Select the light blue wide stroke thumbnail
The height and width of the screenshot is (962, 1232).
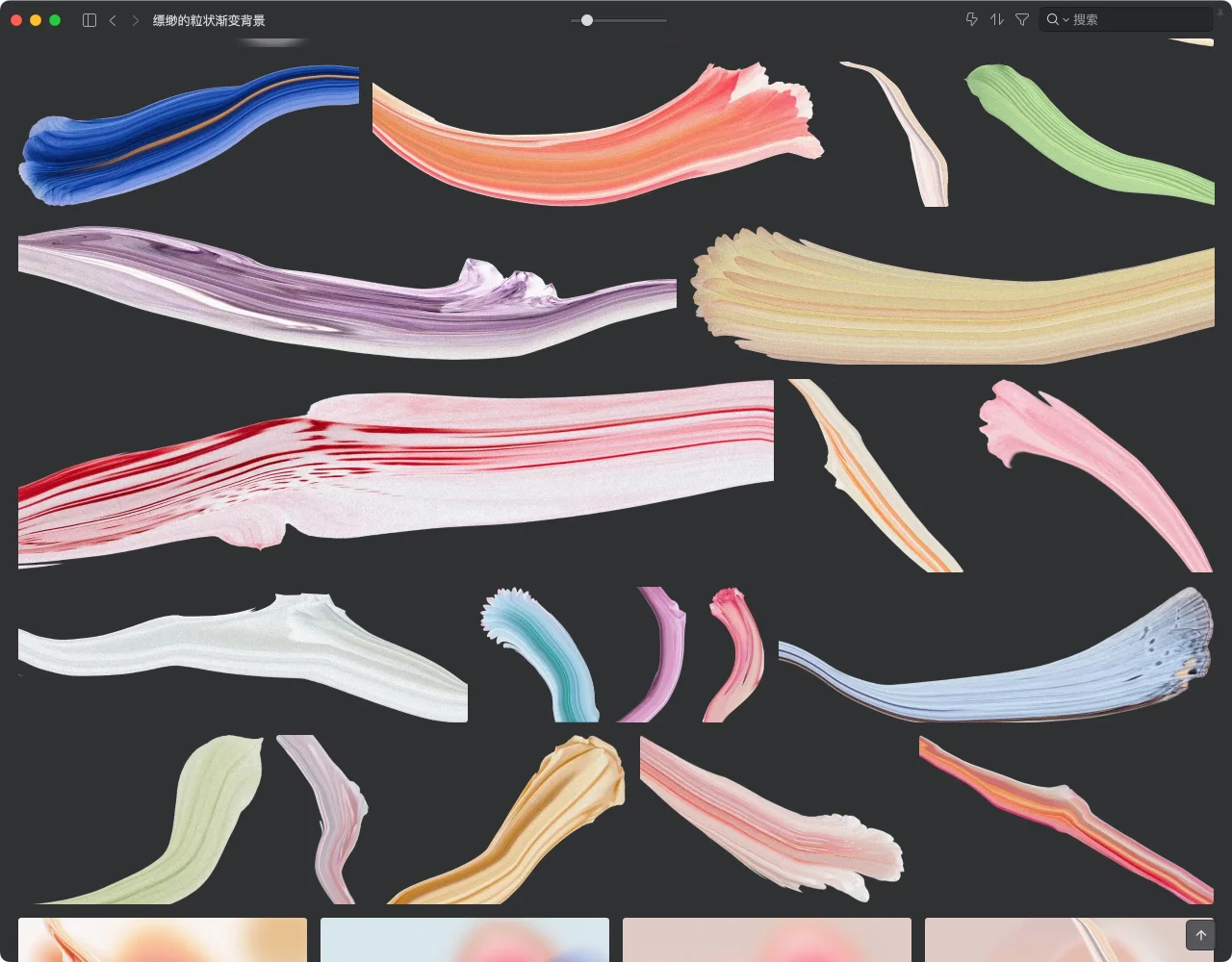pos(996,655)
